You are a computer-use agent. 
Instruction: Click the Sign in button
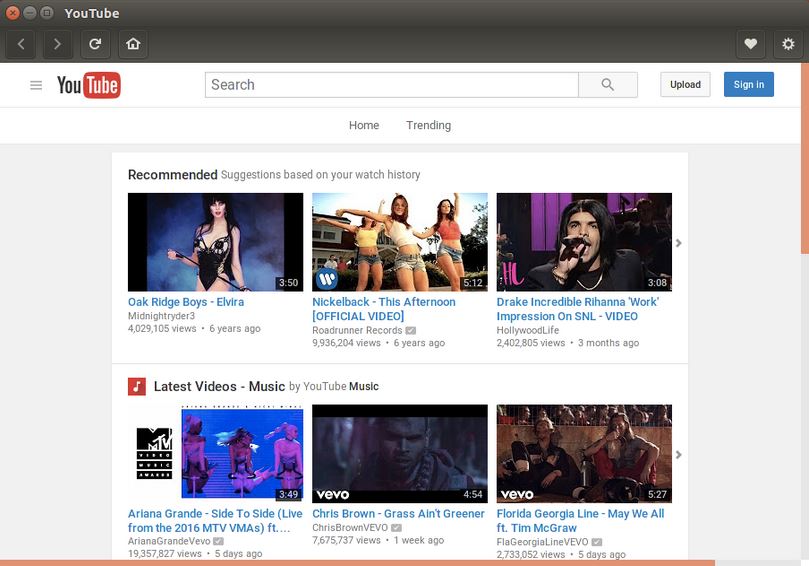tap(749, 85)
